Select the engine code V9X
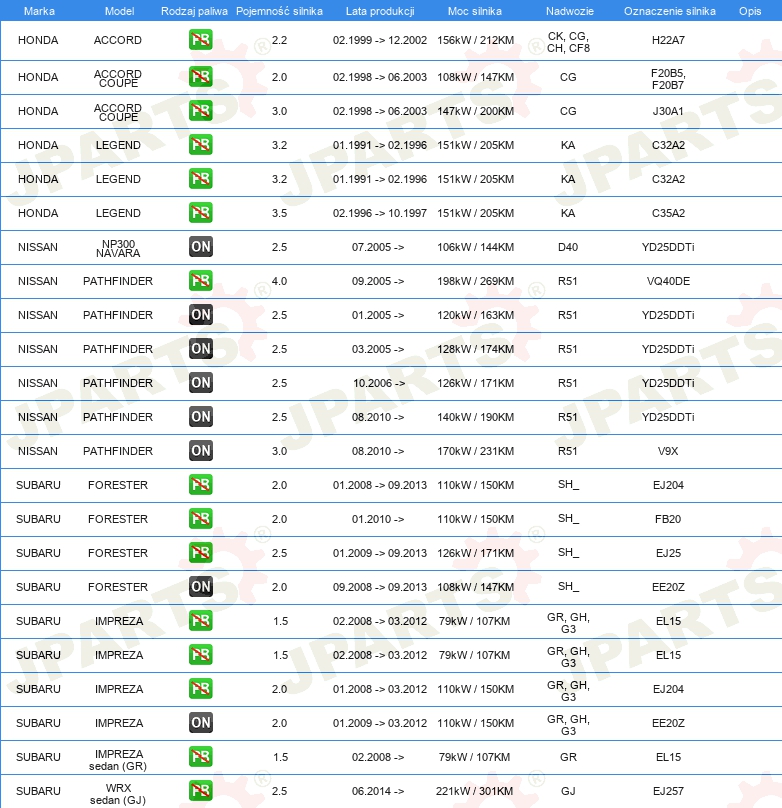The image size is (782, 808). pyautogui.click(x=668, y=451)
